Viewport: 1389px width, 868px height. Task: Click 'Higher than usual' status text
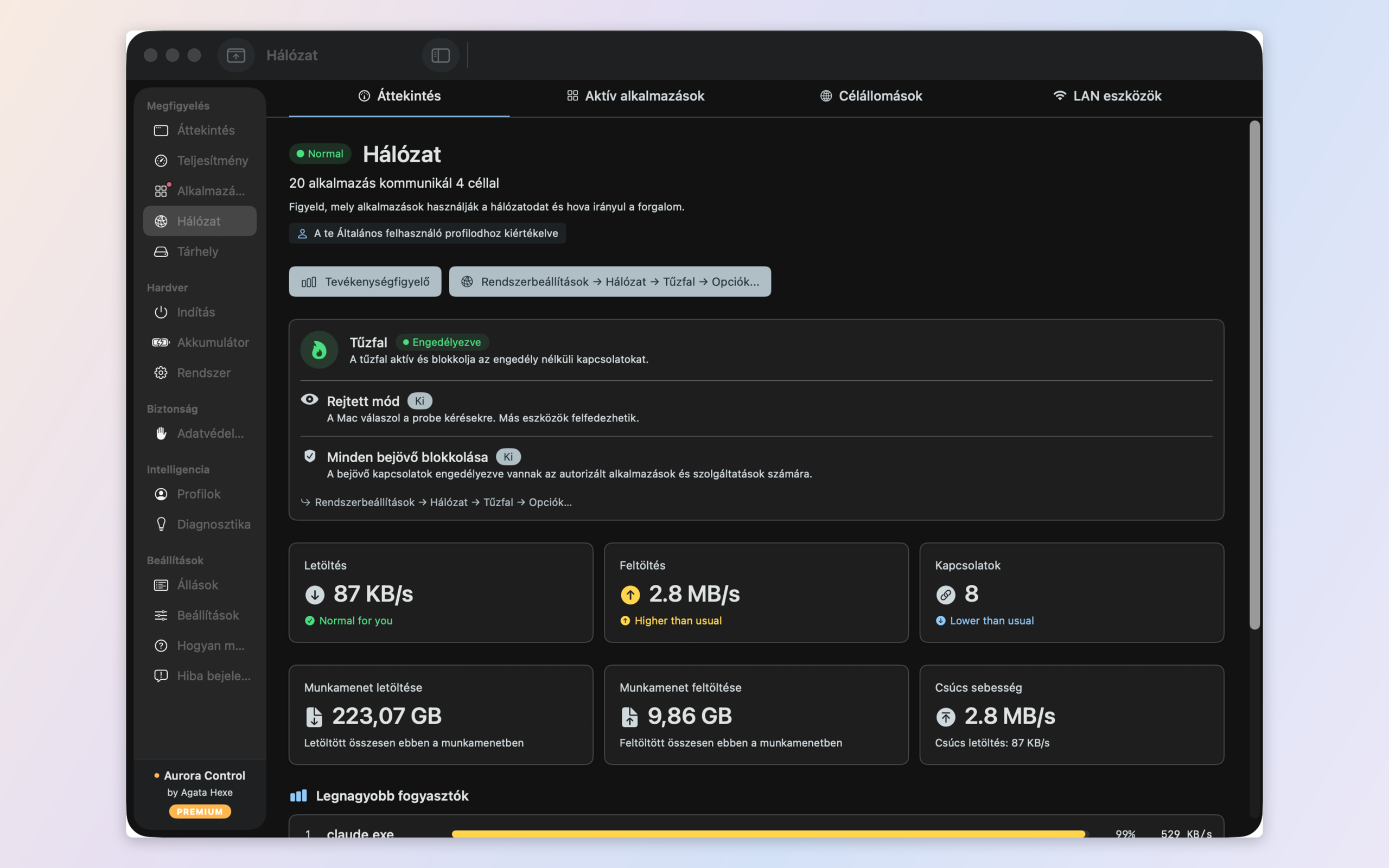click(x=678, y=621)
